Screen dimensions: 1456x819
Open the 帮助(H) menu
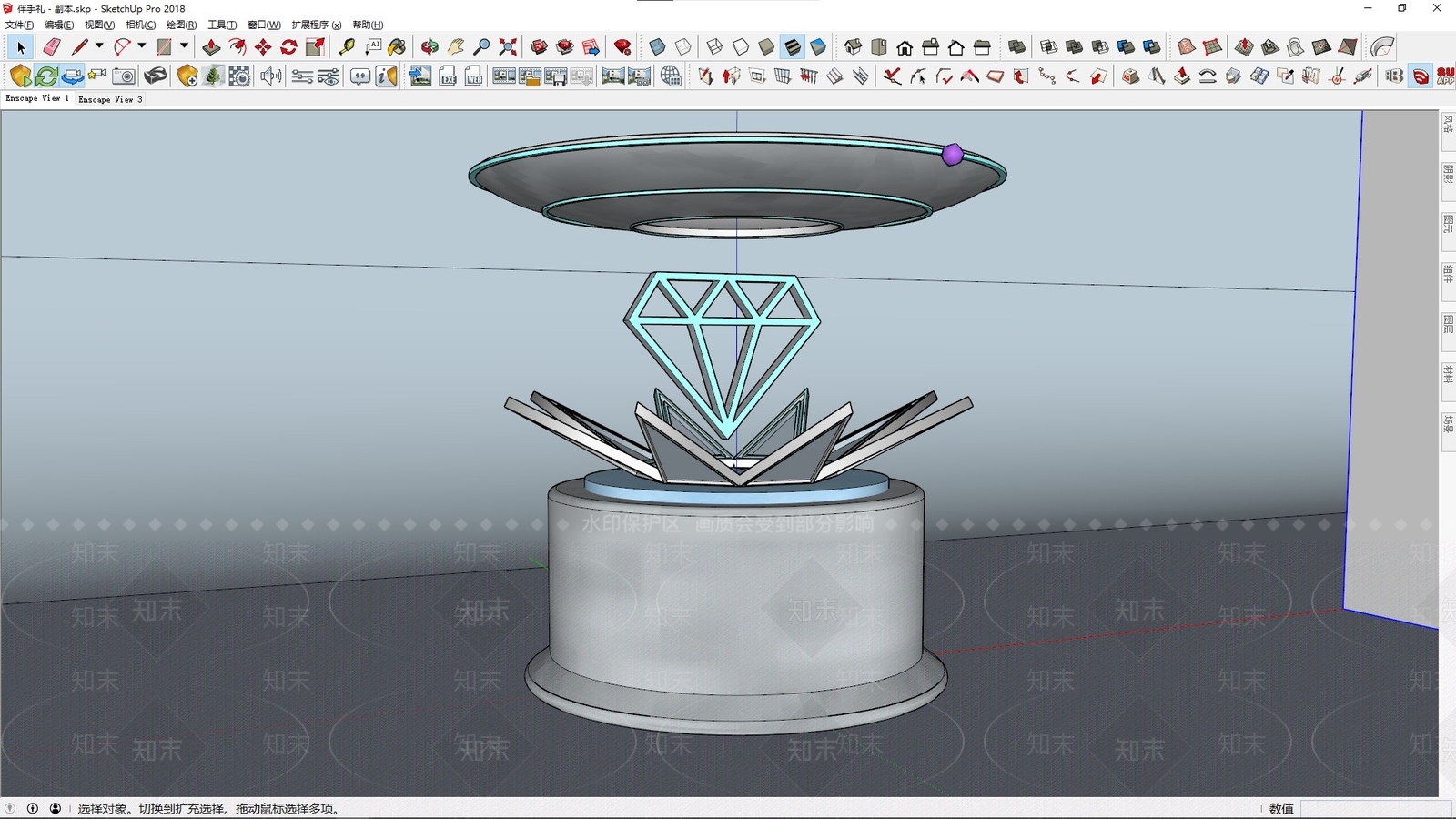(368, 25)
